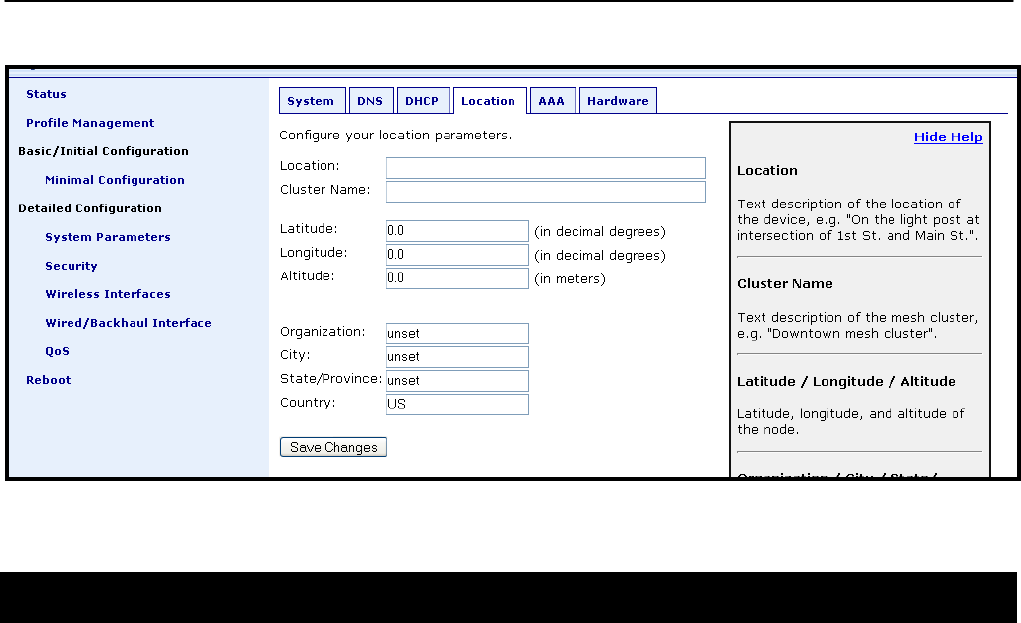1021x623 pixels.
Task: Click the State/Province input field
Action: [x=457, y=381]
